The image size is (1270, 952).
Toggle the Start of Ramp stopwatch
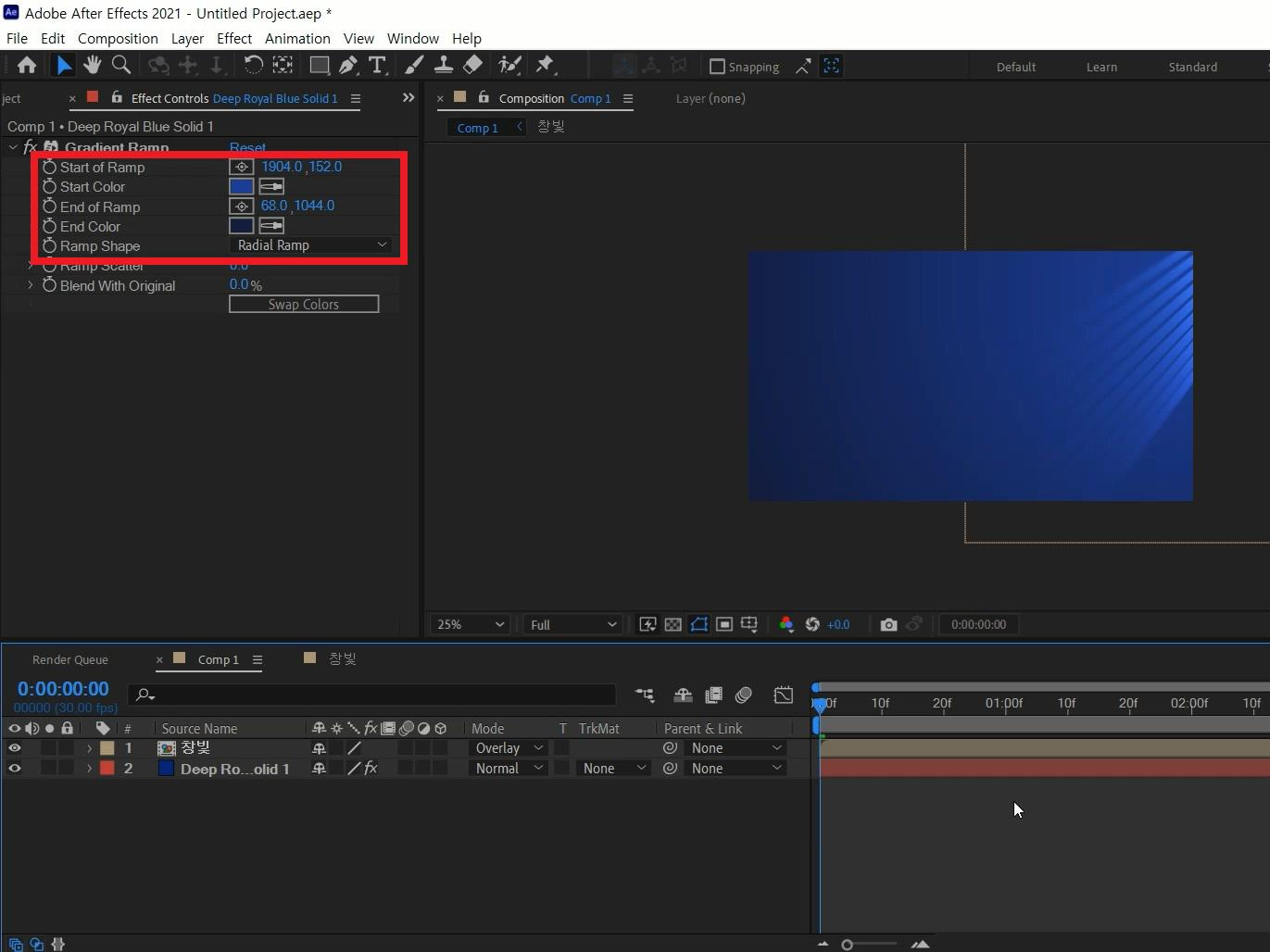[50, 167]
